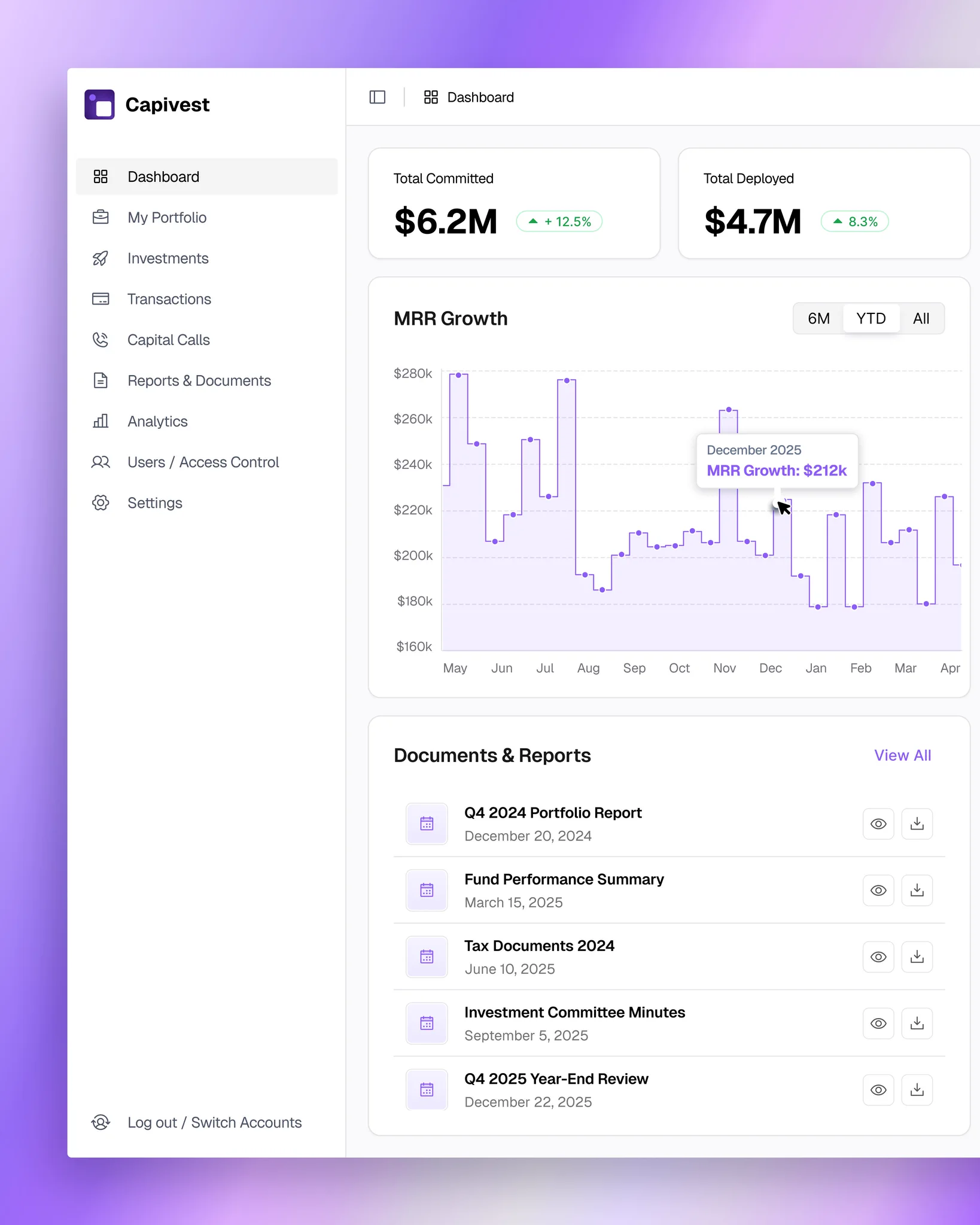This screenshot has height=1225, width=980.
Task: Open Investments rocket icon
Action: point(101,258)
